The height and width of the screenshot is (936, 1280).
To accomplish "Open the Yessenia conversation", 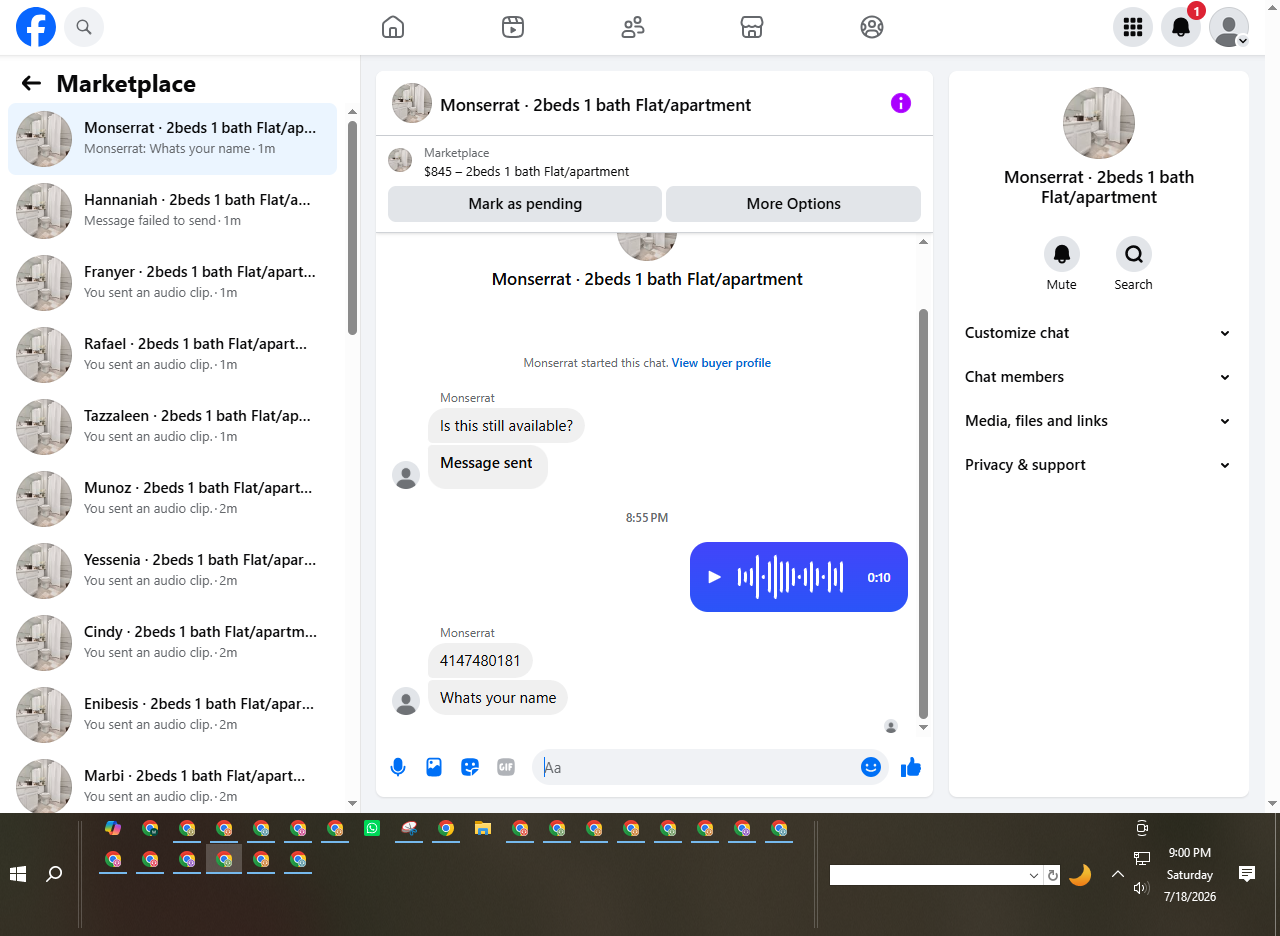I will tap(172, 571).
